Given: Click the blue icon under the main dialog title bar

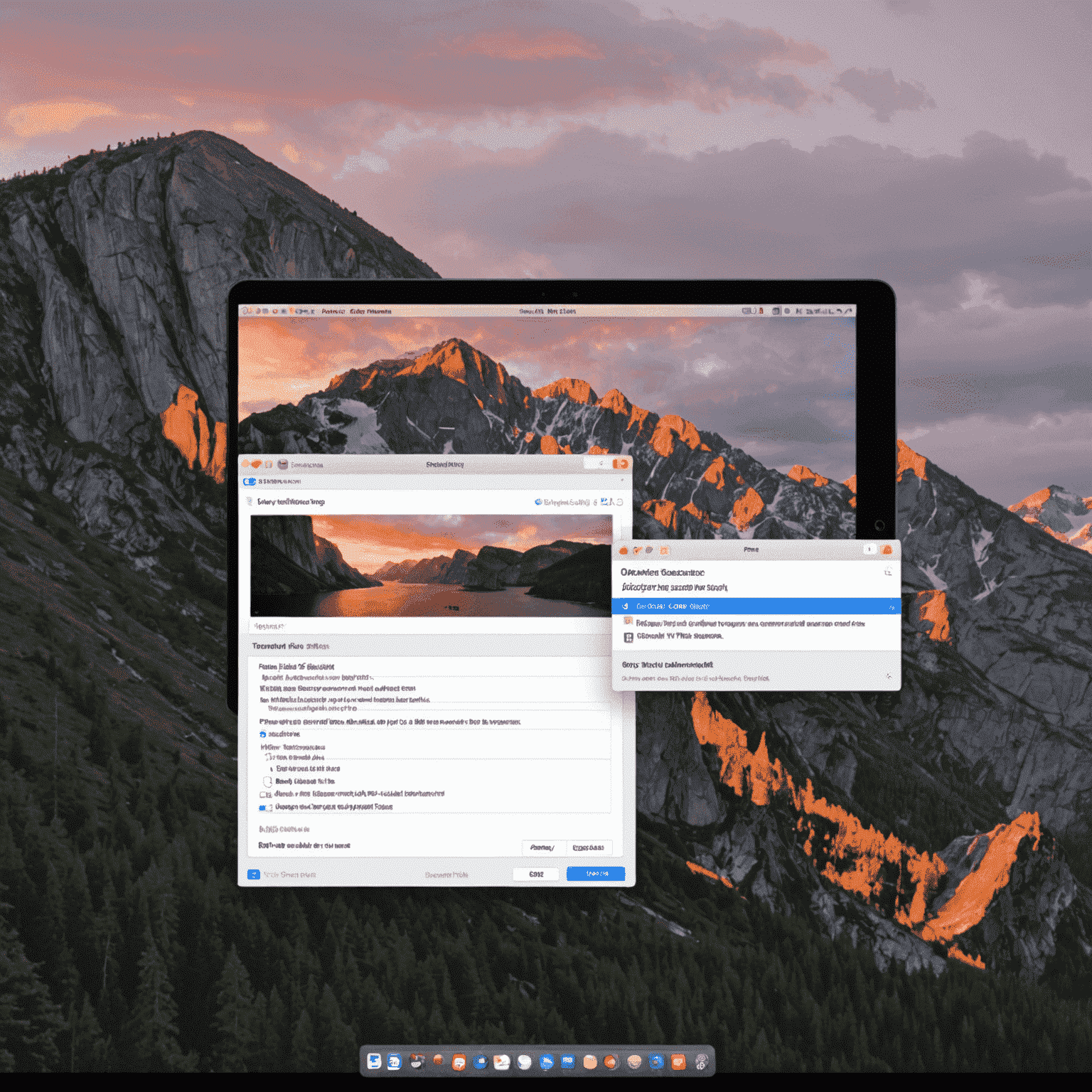Looking at the screenshot, I should click(x=249, y=481).
